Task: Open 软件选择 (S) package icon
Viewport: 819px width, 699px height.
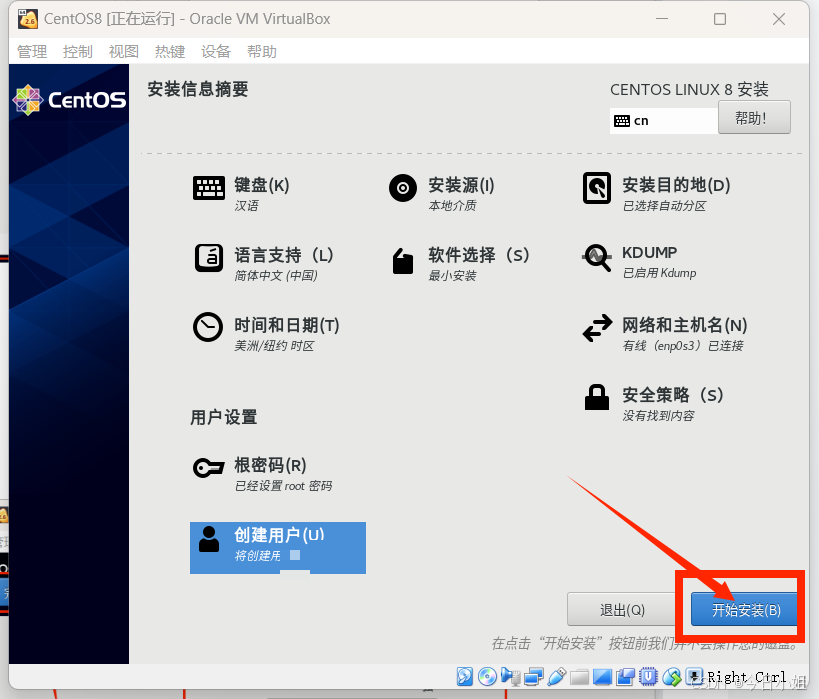Action: 403,260
